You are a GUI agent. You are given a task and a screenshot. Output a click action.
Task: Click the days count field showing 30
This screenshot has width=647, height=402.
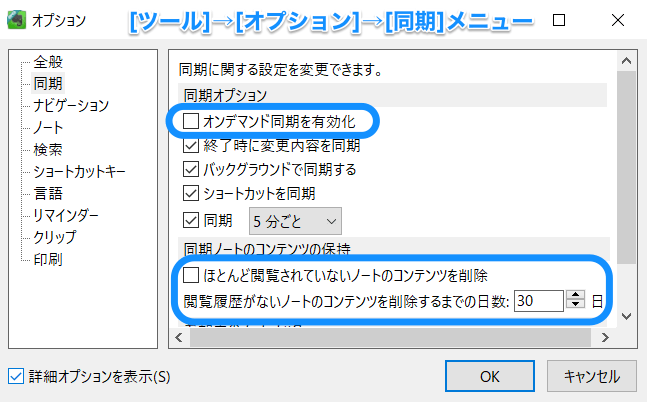(x=538, y=300)
